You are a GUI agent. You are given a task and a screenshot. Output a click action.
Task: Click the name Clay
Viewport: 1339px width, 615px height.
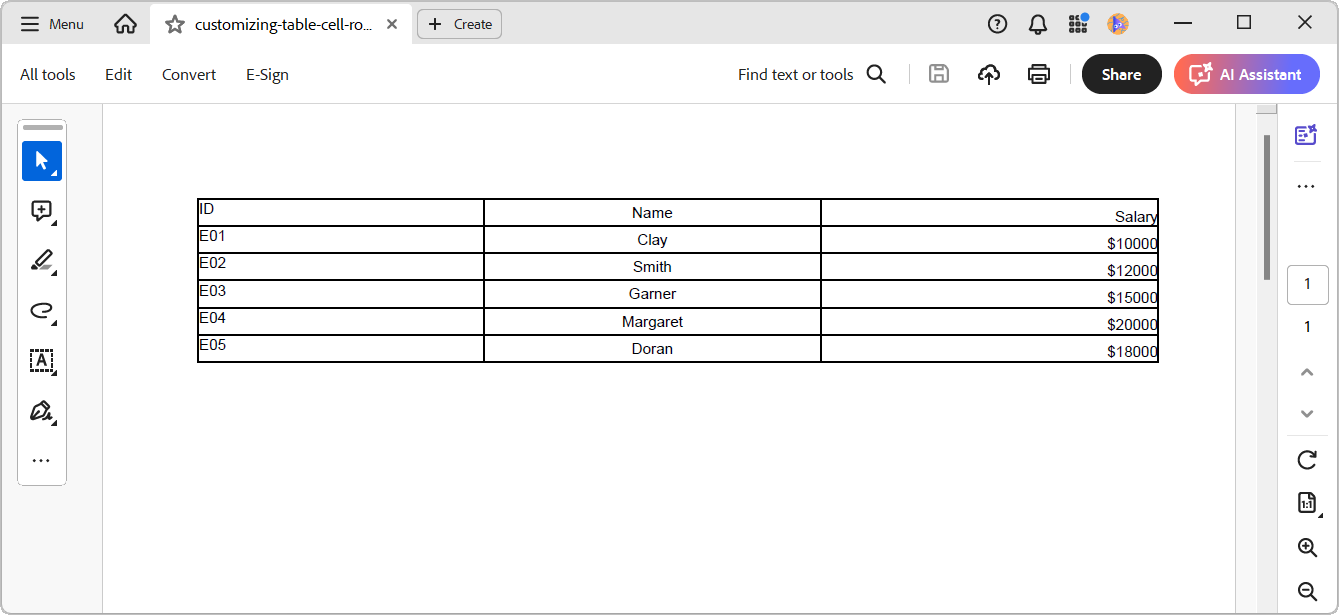[x=652, y=240]
